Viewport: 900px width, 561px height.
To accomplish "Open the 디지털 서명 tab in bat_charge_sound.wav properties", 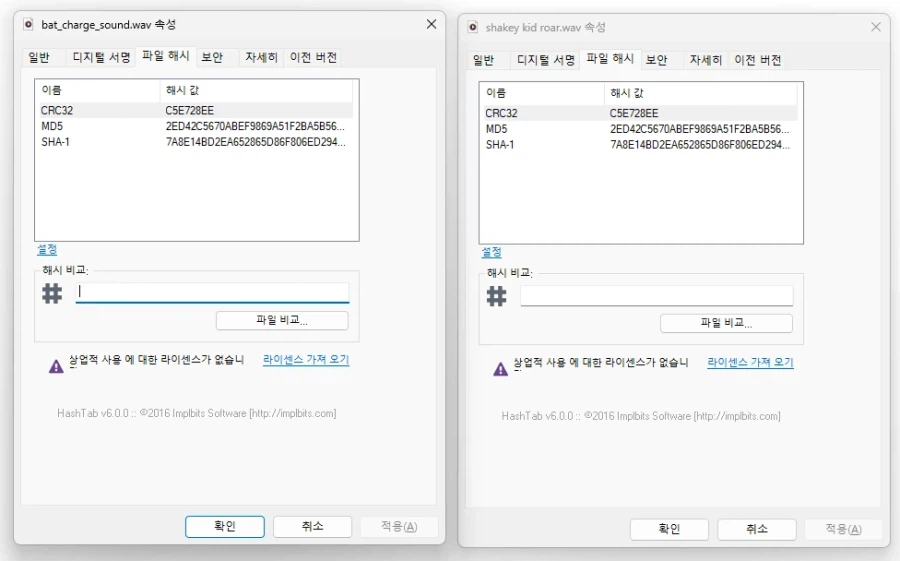I will coord(101,57).
